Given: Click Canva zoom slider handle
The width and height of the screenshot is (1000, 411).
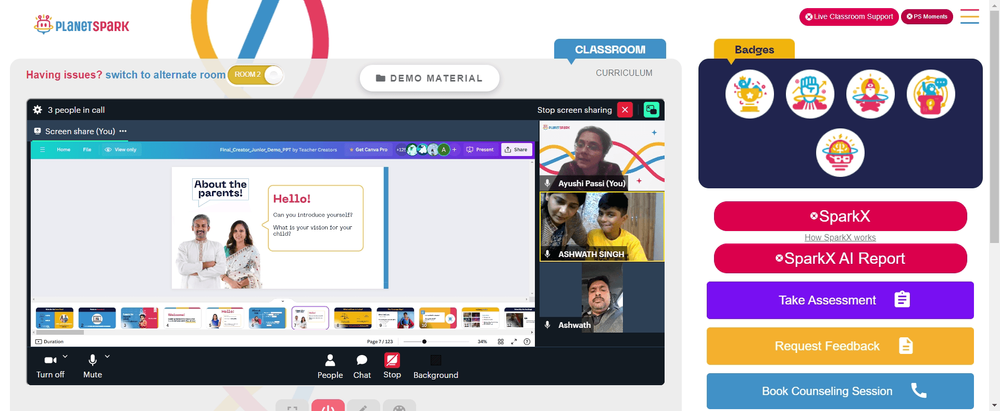Looking at the screenshot, I should coord(424,341).
